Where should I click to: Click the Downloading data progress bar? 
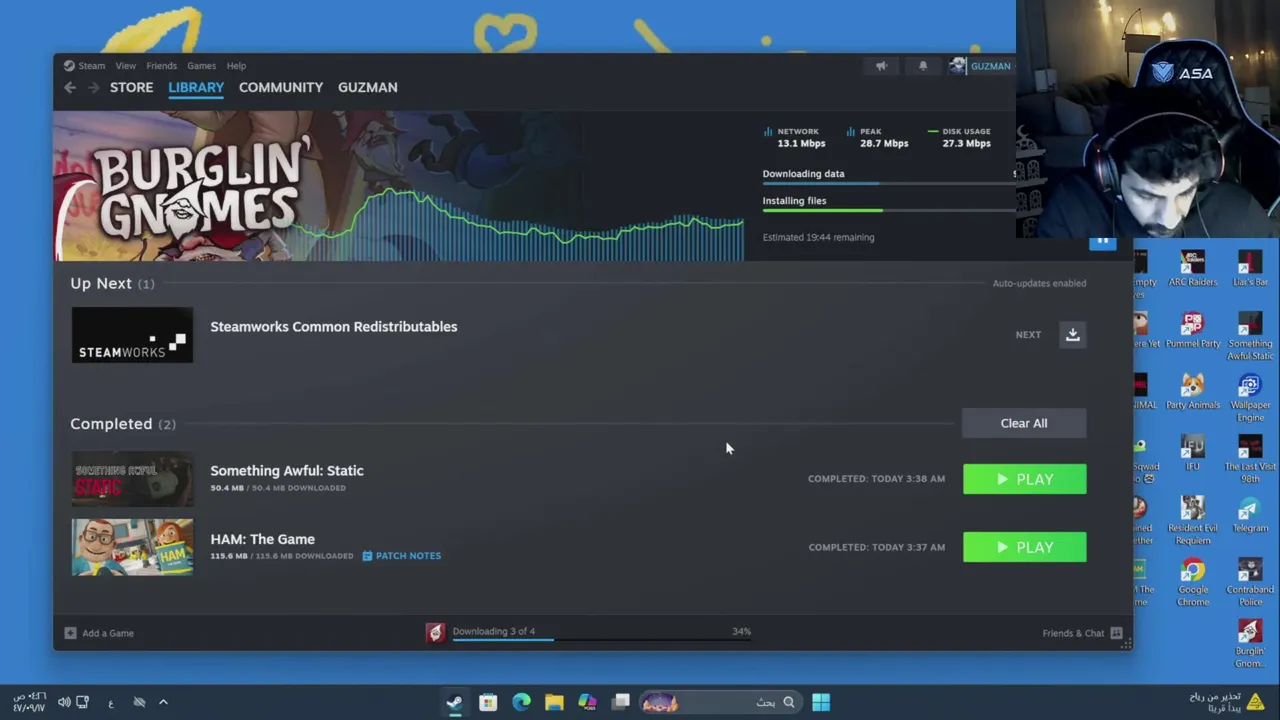889,184
